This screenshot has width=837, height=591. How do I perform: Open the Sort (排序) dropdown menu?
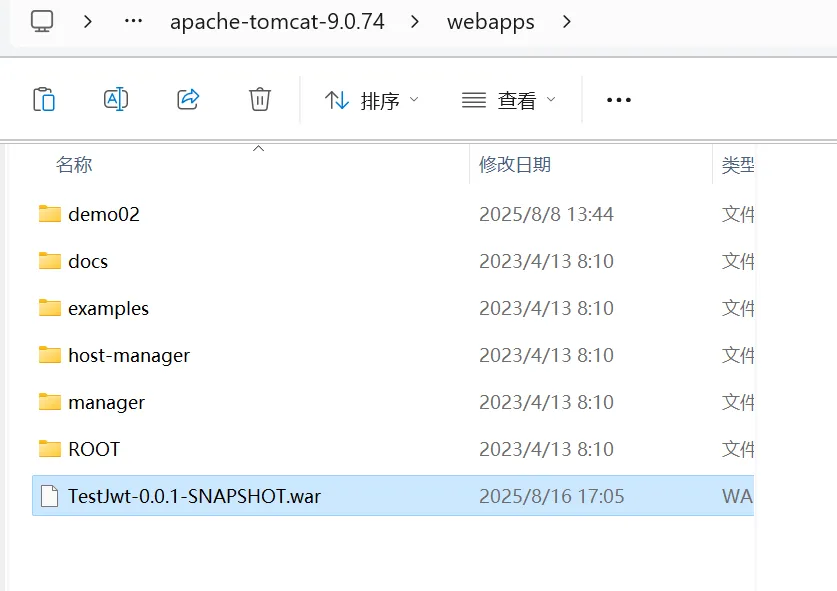pos(372,100)
